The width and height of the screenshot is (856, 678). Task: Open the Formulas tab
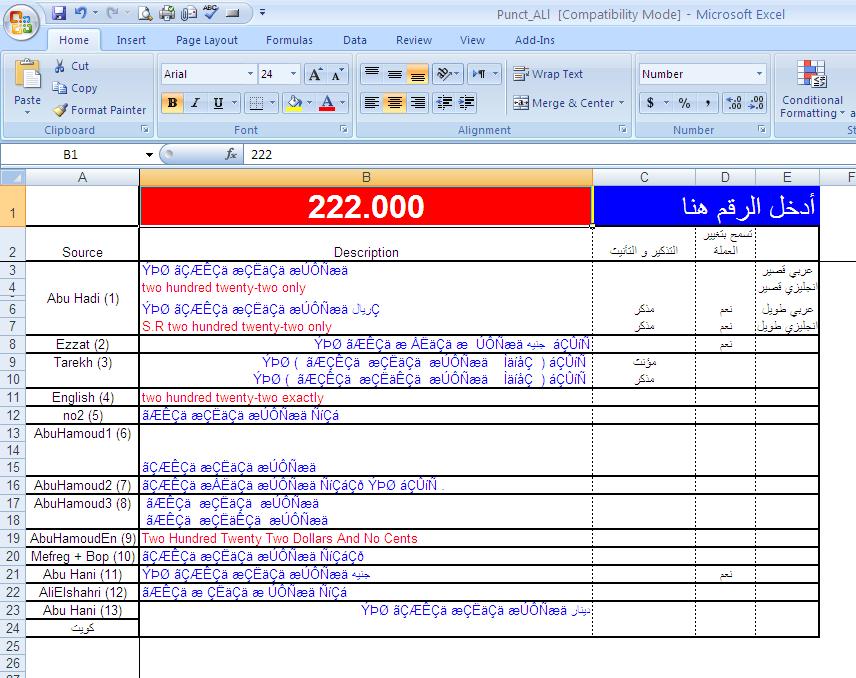[x=289, y=40]
